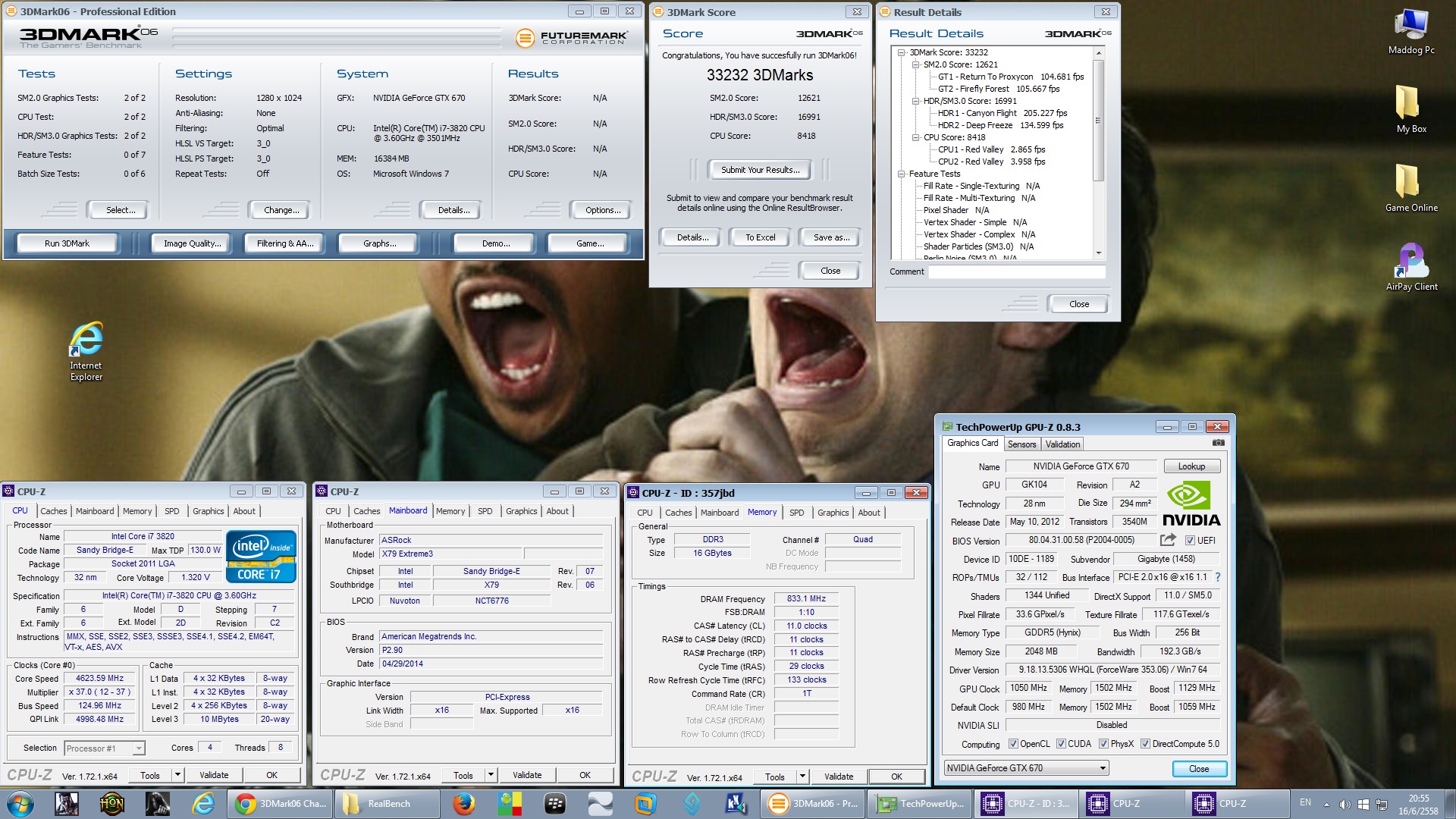Collapse the CPU Score tree node

pyautogui.click(x=916, y=137)
